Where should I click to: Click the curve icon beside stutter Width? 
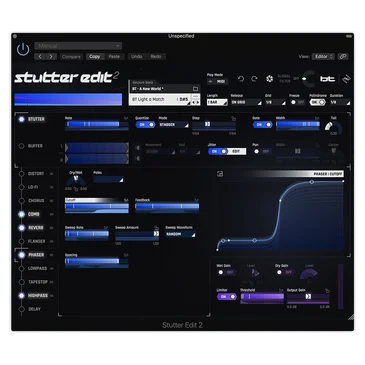(x=317, y=118)
